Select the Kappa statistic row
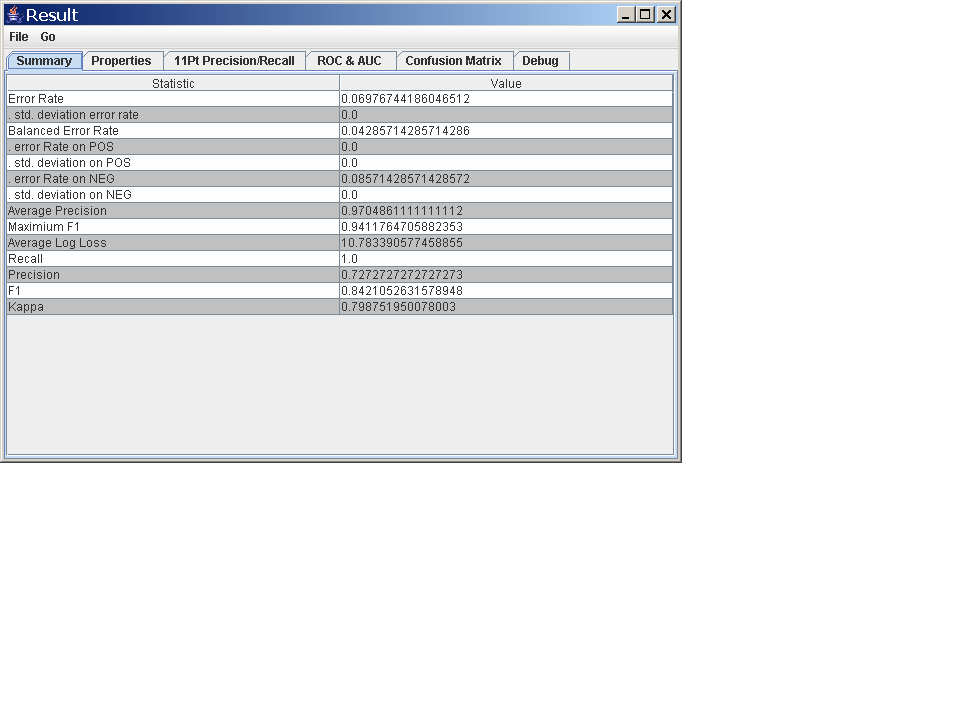 point(173,307)
